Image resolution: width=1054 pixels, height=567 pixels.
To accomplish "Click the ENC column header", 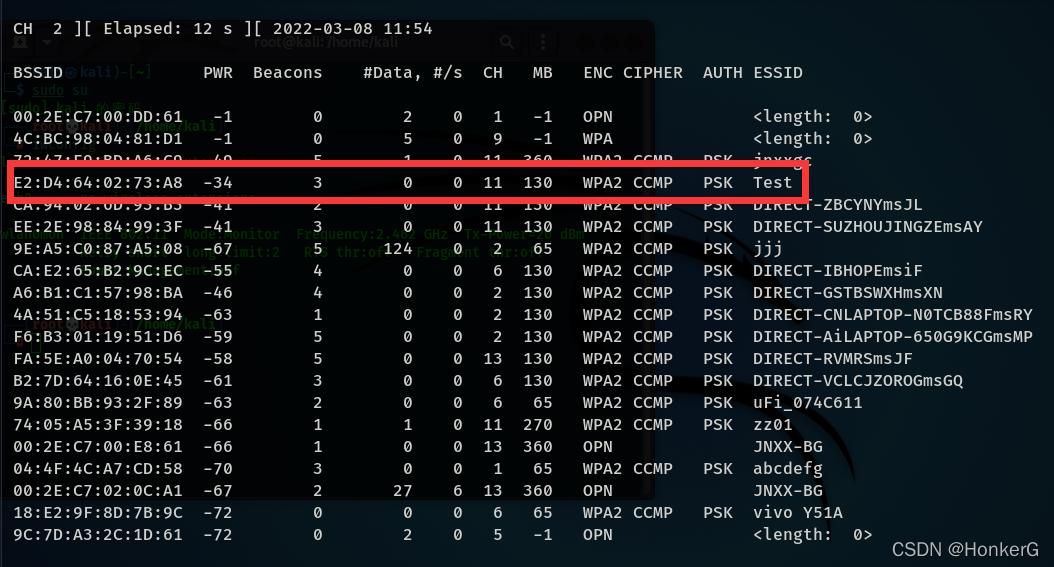I will click(x=598, y=73).
